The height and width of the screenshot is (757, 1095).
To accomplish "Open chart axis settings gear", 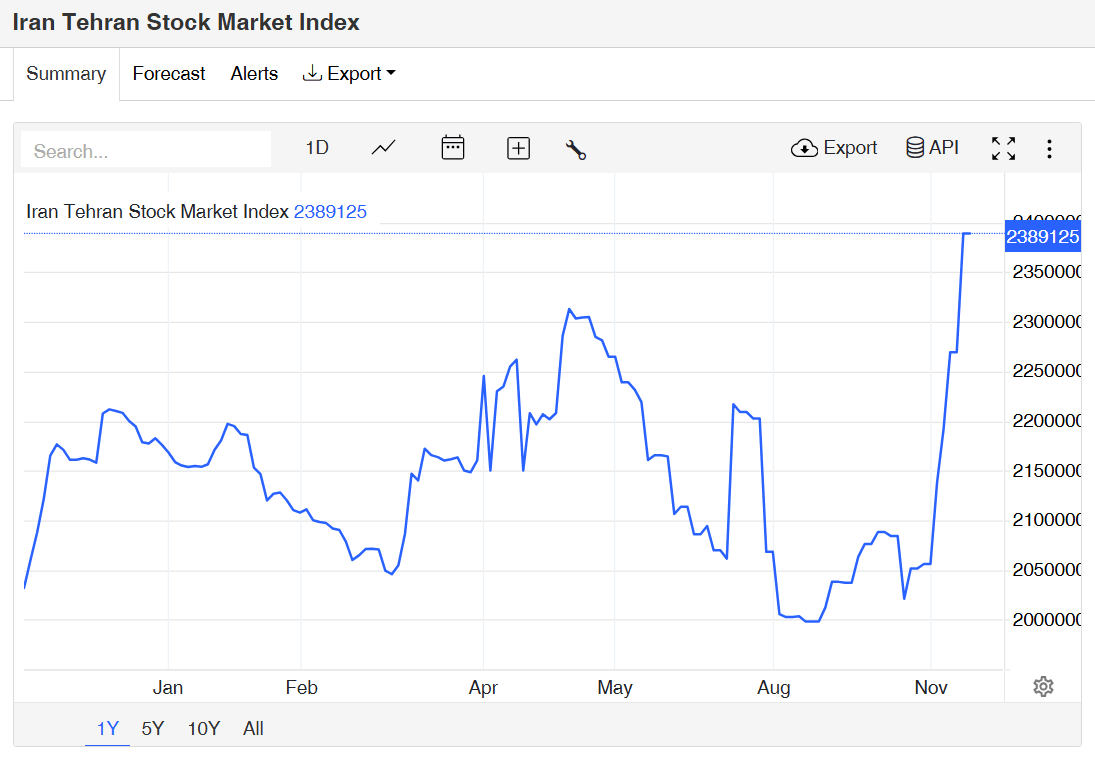I will (1043, 686).
